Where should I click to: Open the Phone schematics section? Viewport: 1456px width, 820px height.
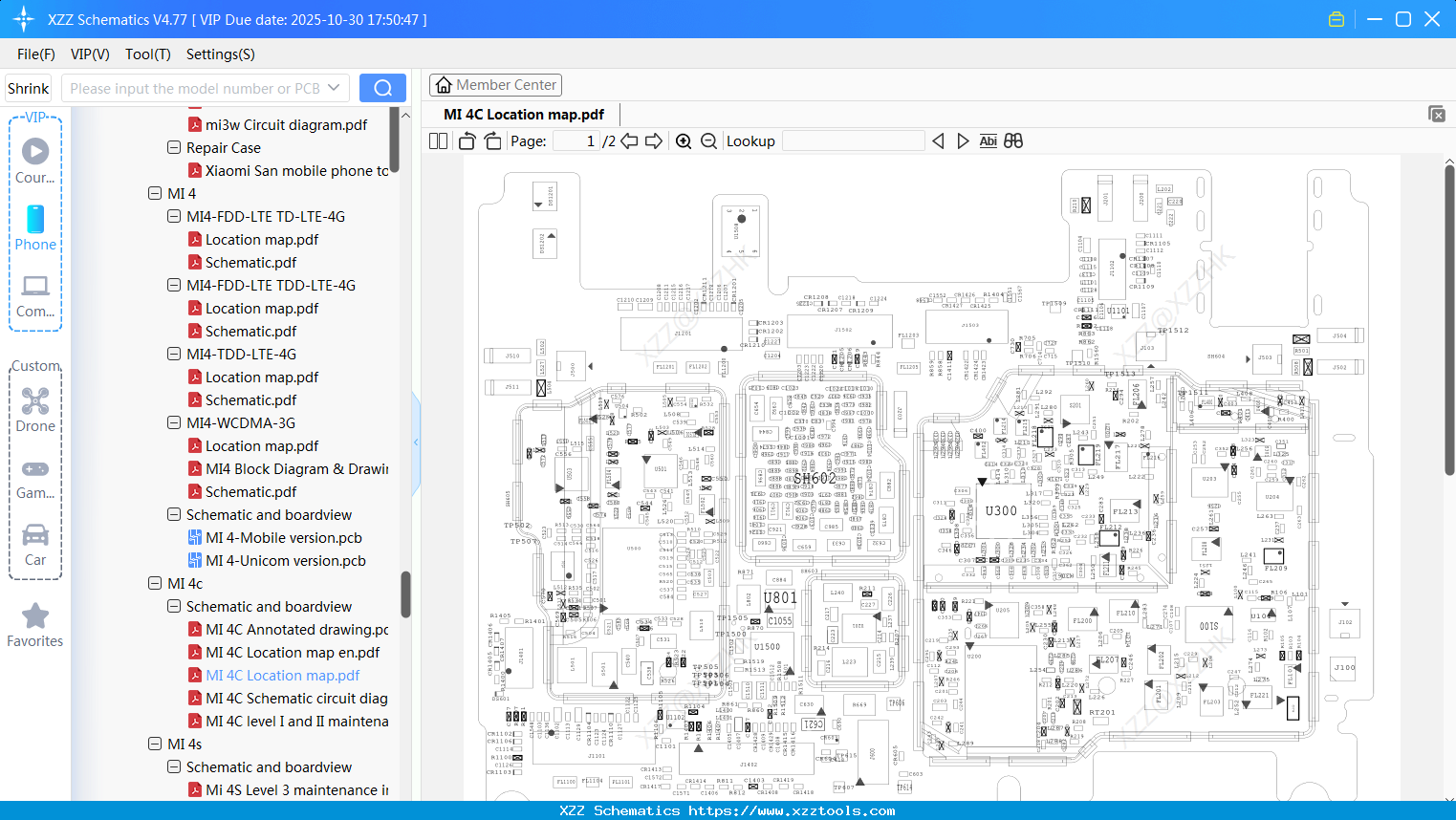(35, 229)
